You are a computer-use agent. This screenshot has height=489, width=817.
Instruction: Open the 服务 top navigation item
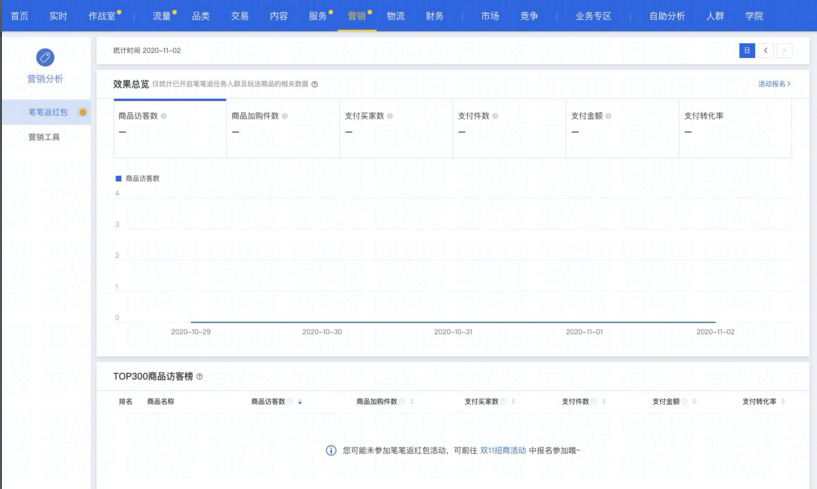318,16
